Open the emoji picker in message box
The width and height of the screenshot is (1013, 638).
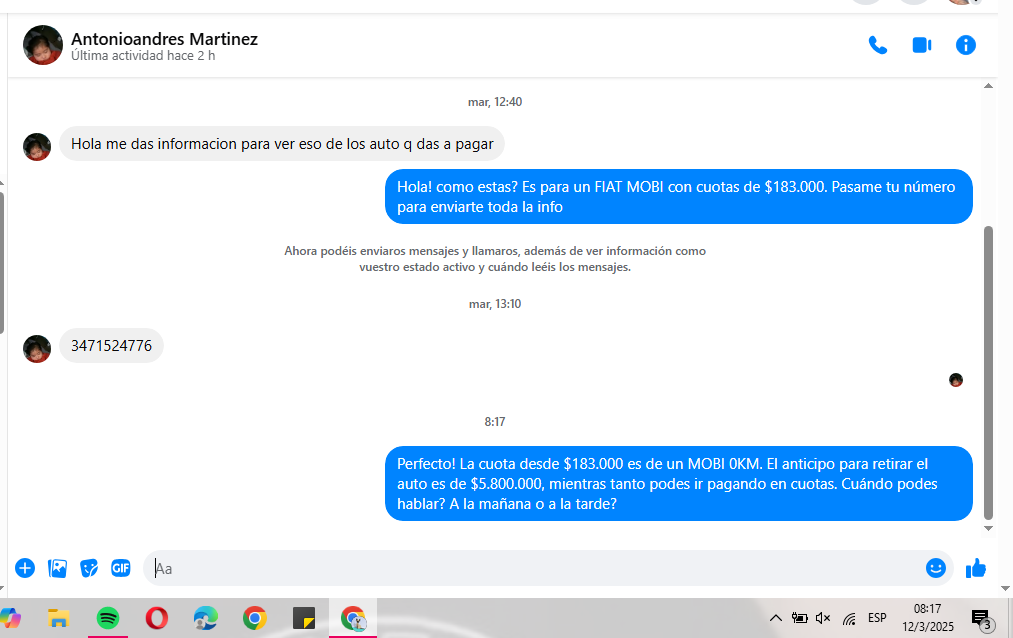coord(935,568)
